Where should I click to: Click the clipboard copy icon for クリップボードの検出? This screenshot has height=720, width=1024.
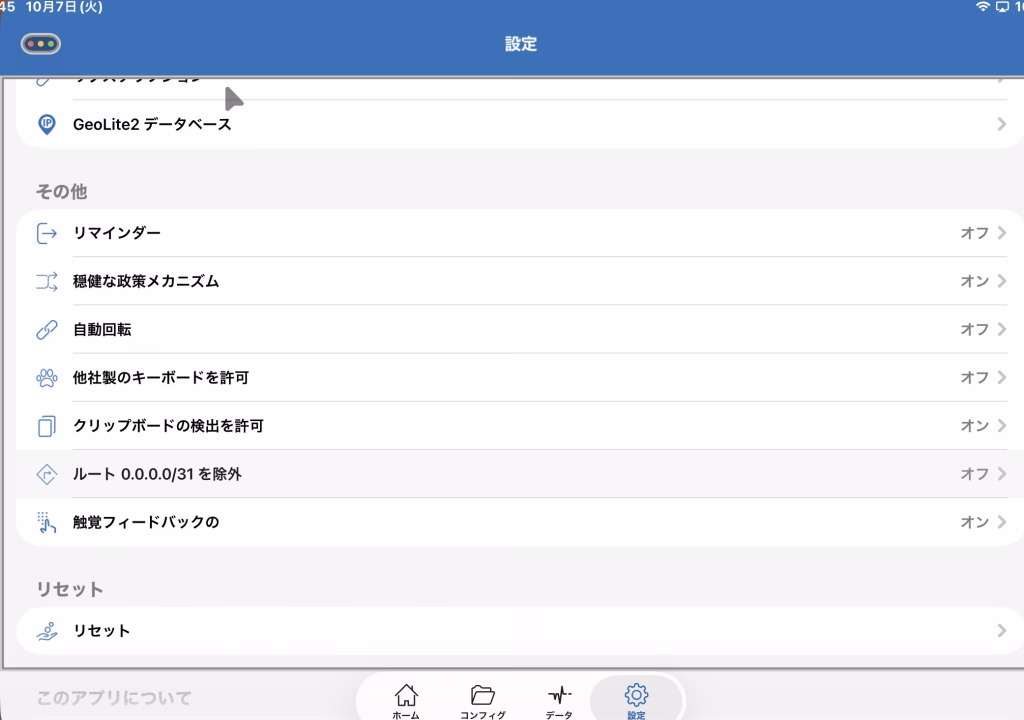point(46,426)
